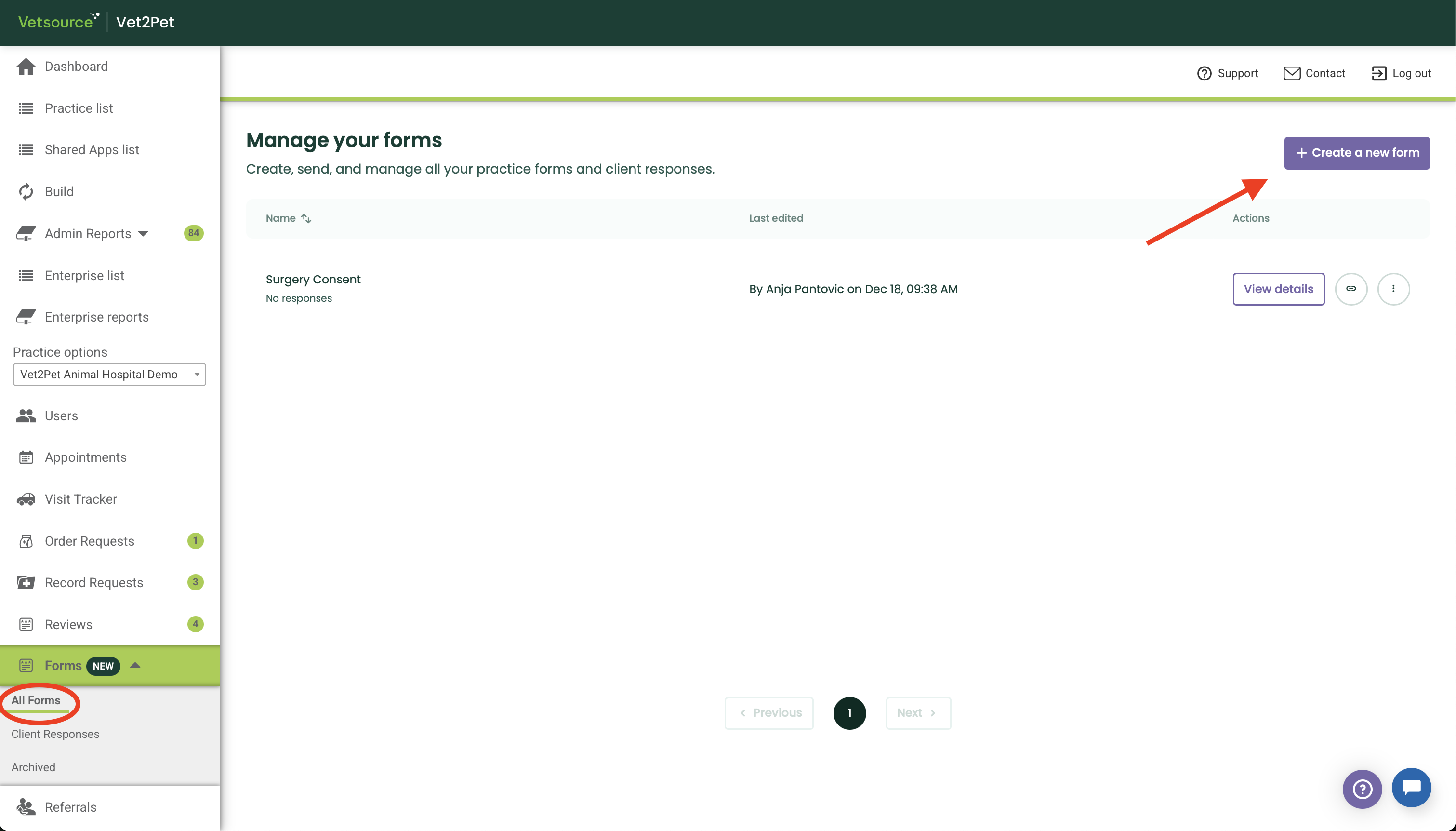The width and height of the screenshot is (1456, 831).
Task: Open the Dashboard home icon
Action: click(26, 66)
